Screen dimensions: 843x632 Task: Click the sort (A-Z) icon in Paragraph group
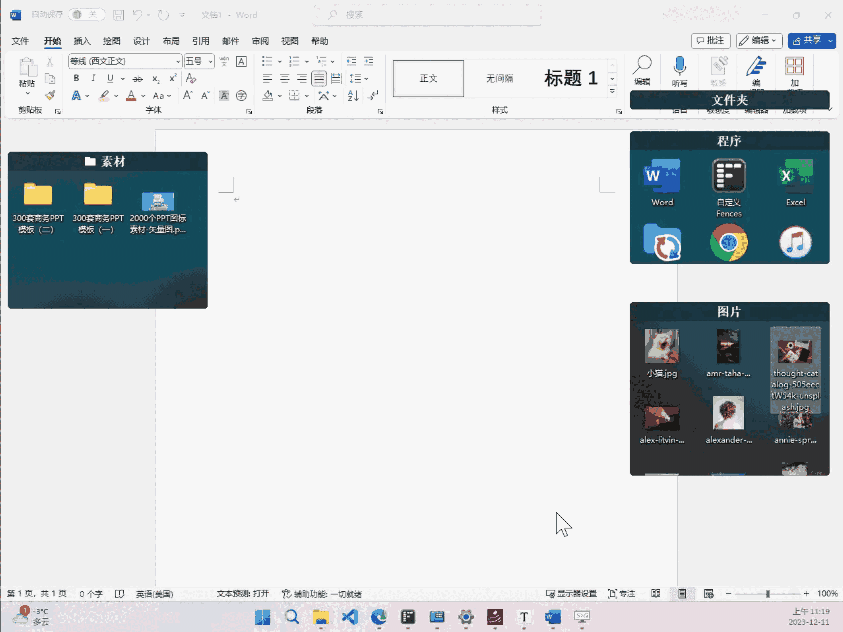pos(352,95)
